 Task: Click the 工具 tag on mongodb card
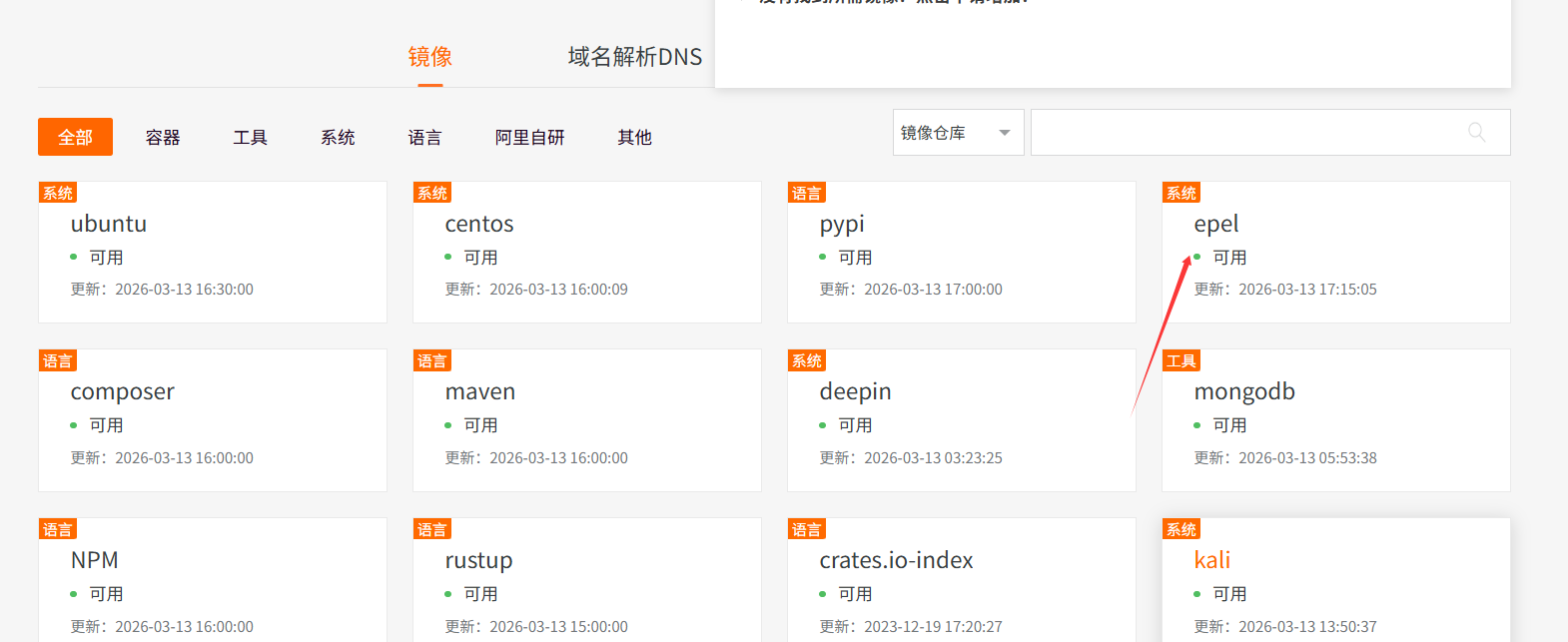1181,360
